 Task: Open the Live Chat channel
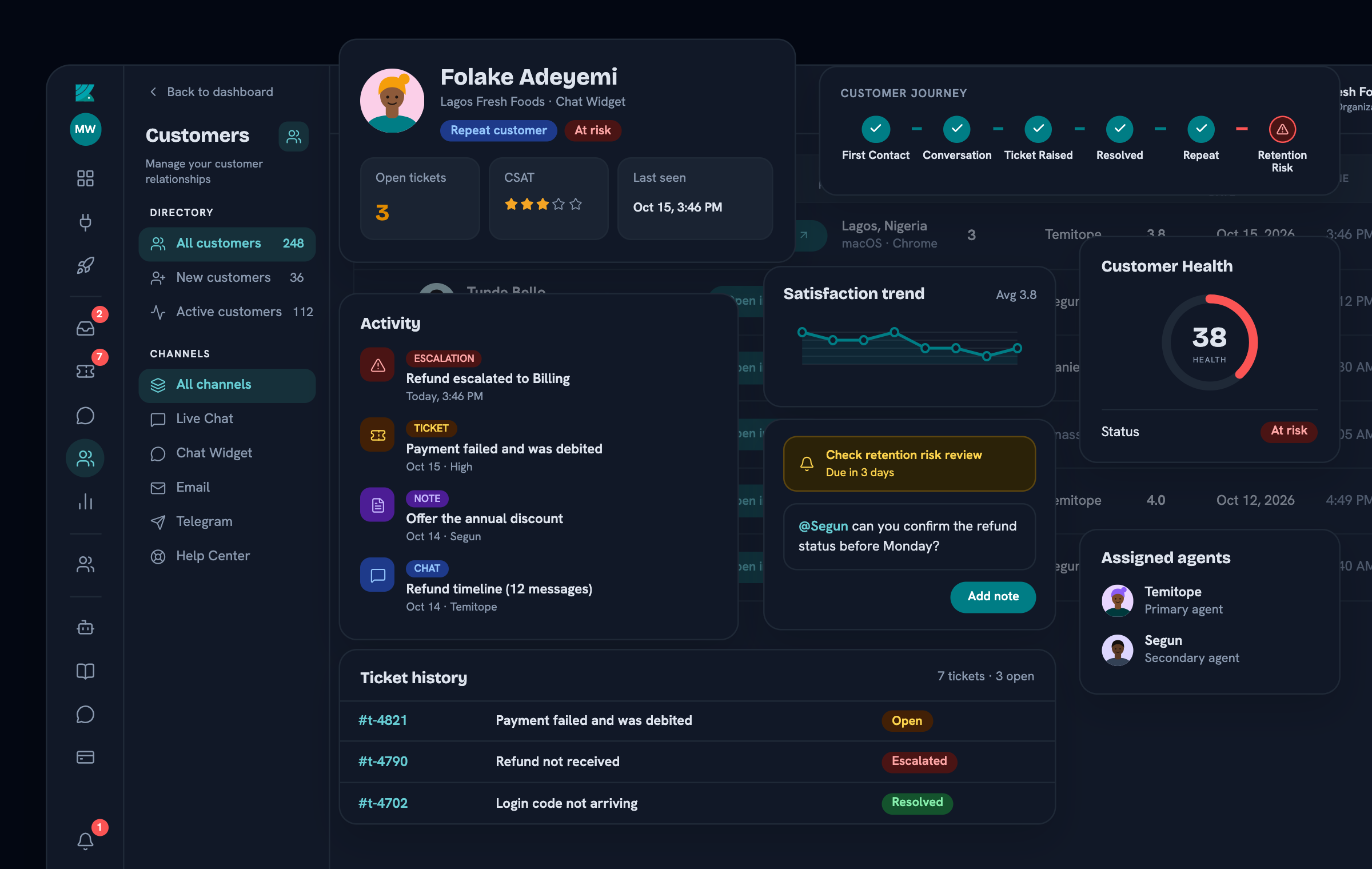[x=227, y=419]
